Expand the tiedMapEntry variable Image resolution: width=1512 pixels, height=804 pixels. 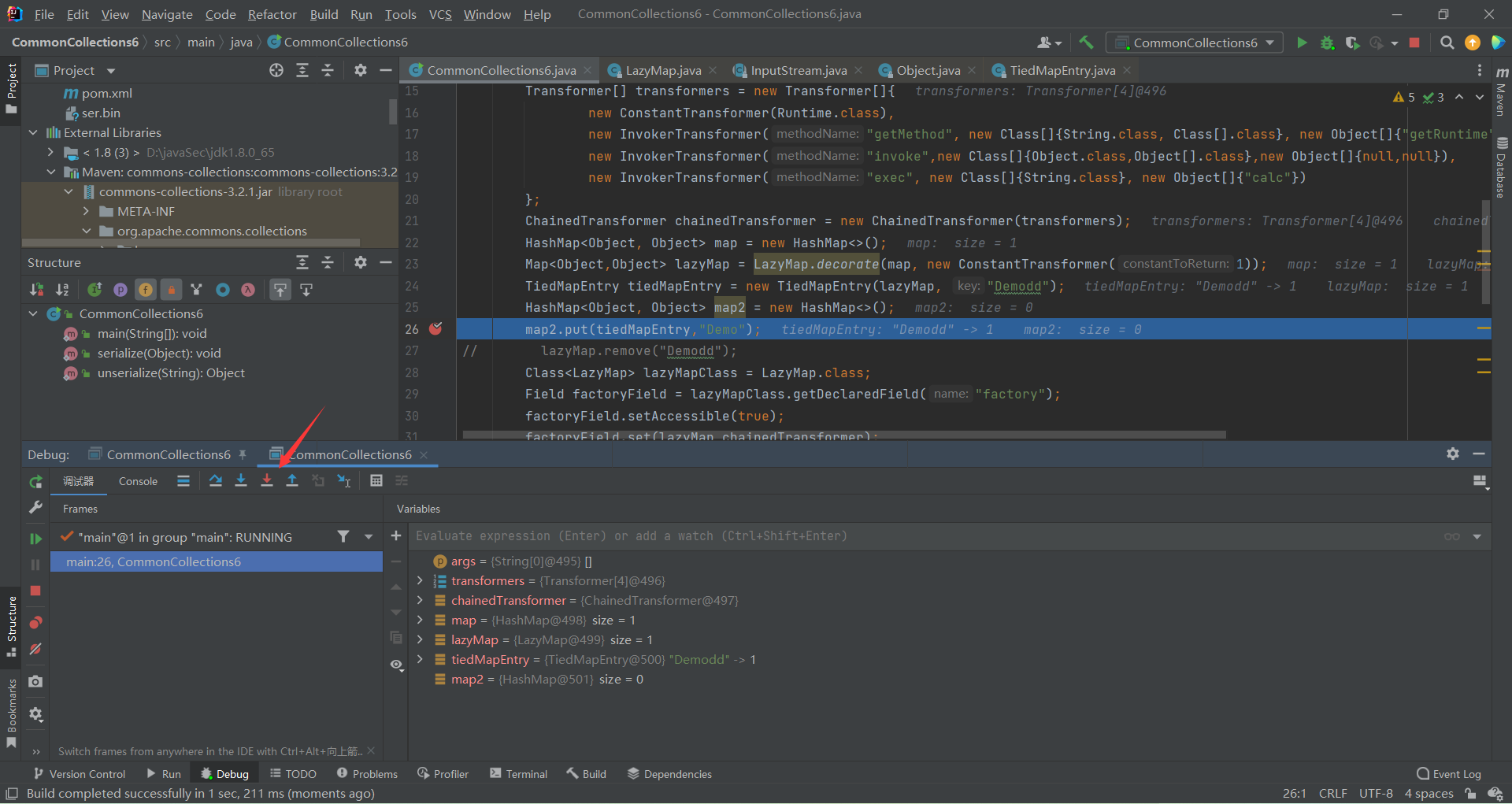(x=420, y=659)
